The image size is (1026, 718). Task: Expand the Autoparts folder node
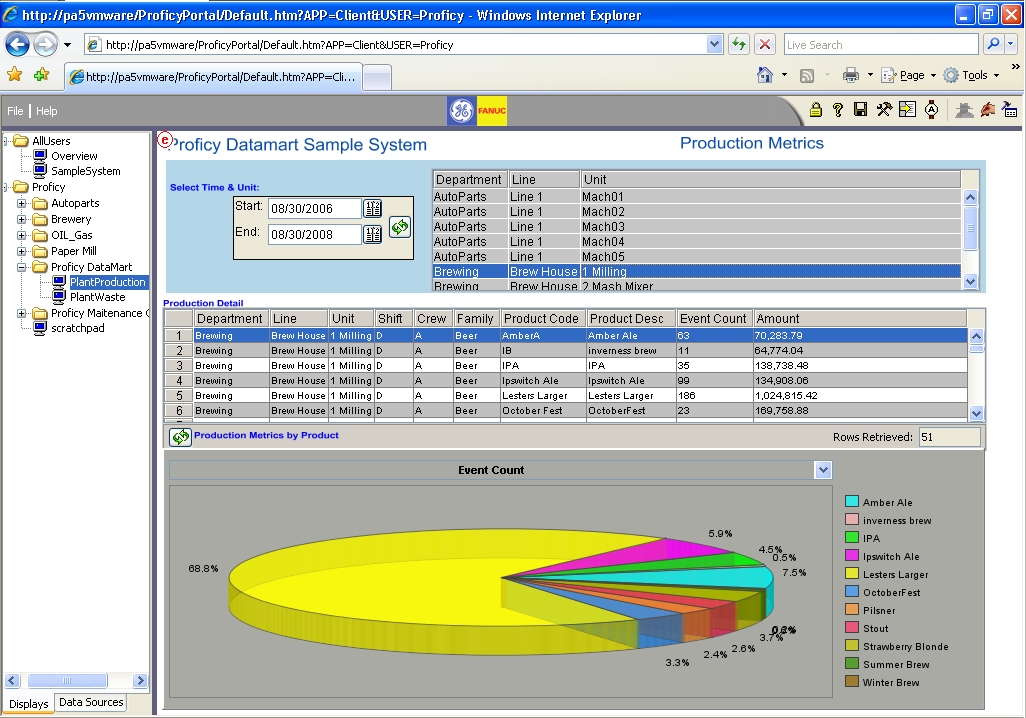click(x=22, y=203)
